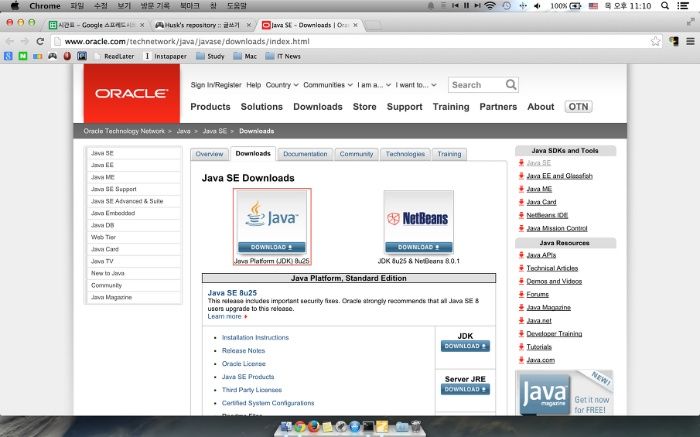Open the Chrome hamburger menu icon
Screen dimensions: 700x437
point(690,42)
